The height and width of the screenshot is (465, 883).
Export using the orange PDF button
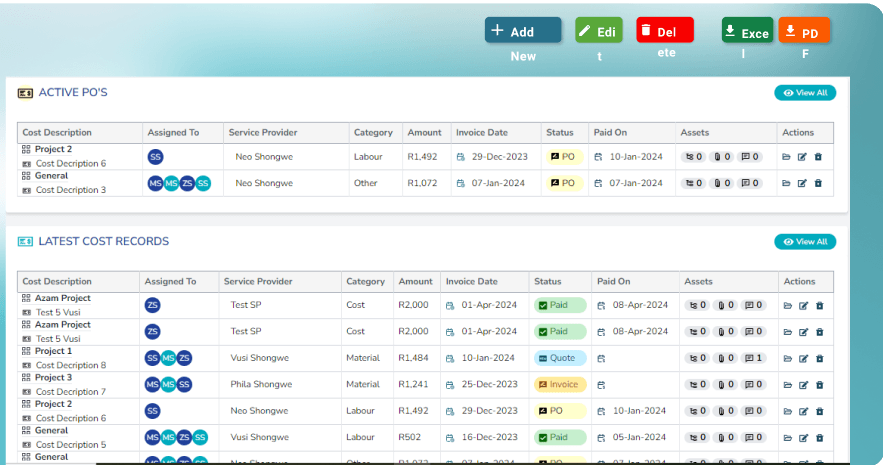coord(804,31)
